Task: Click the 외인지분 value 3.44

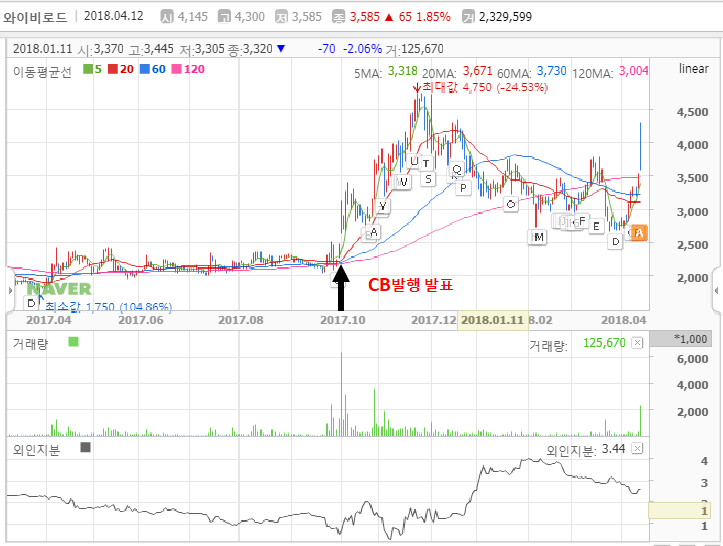Action: [613, 449]
